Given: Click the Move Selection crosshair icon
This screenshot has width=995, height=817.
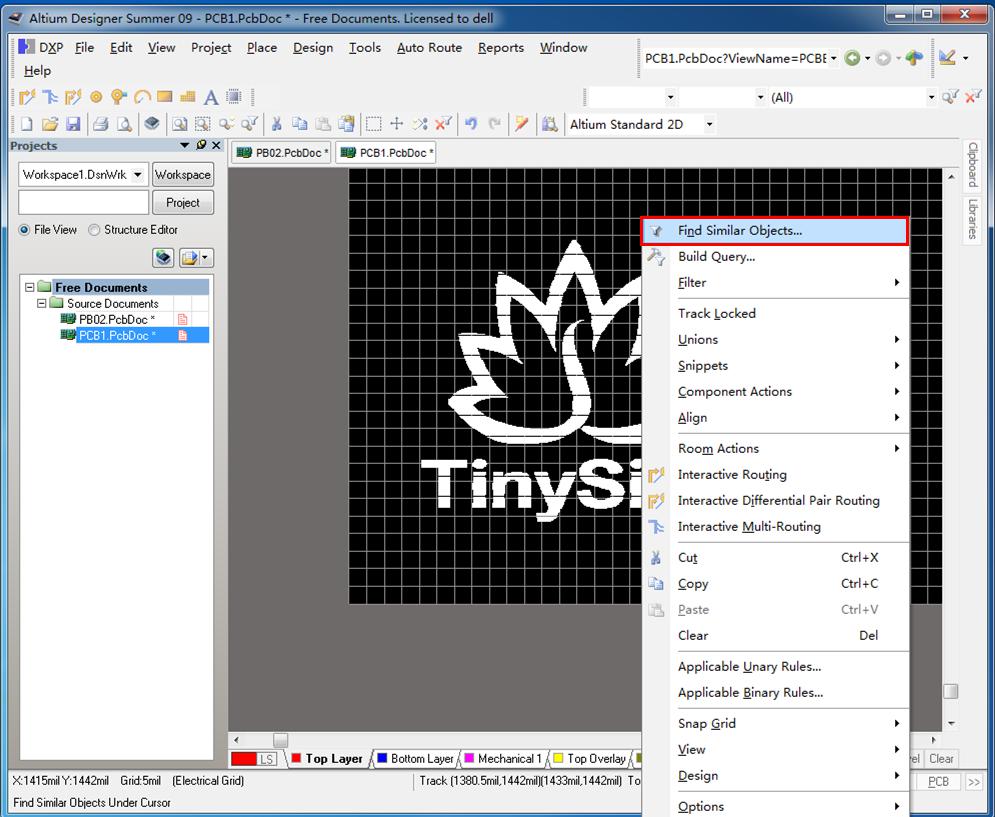Looking at the screenshot, I should click(x=397, y=124).
